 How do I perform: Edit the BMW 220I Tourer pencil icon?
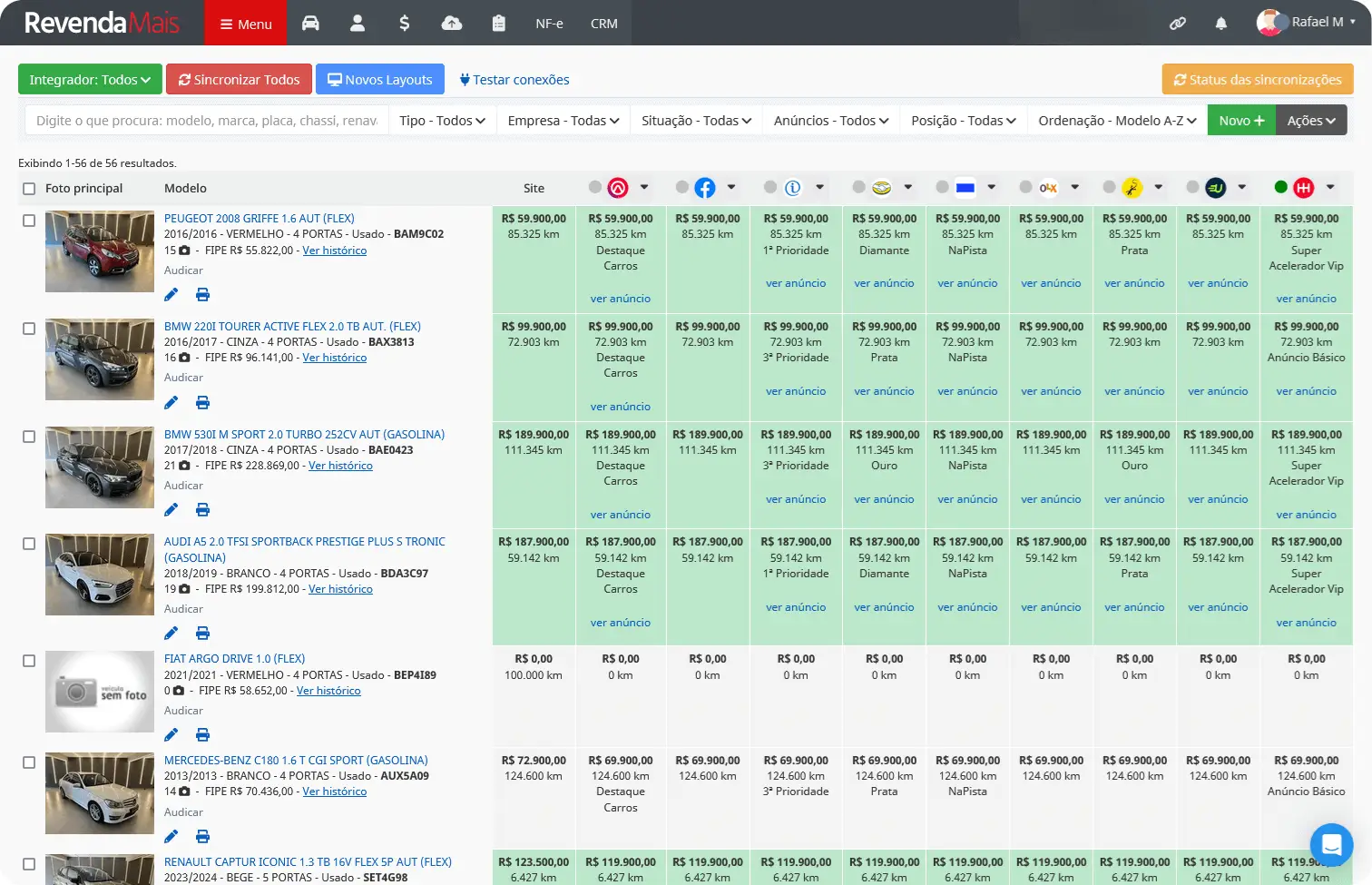171,402
